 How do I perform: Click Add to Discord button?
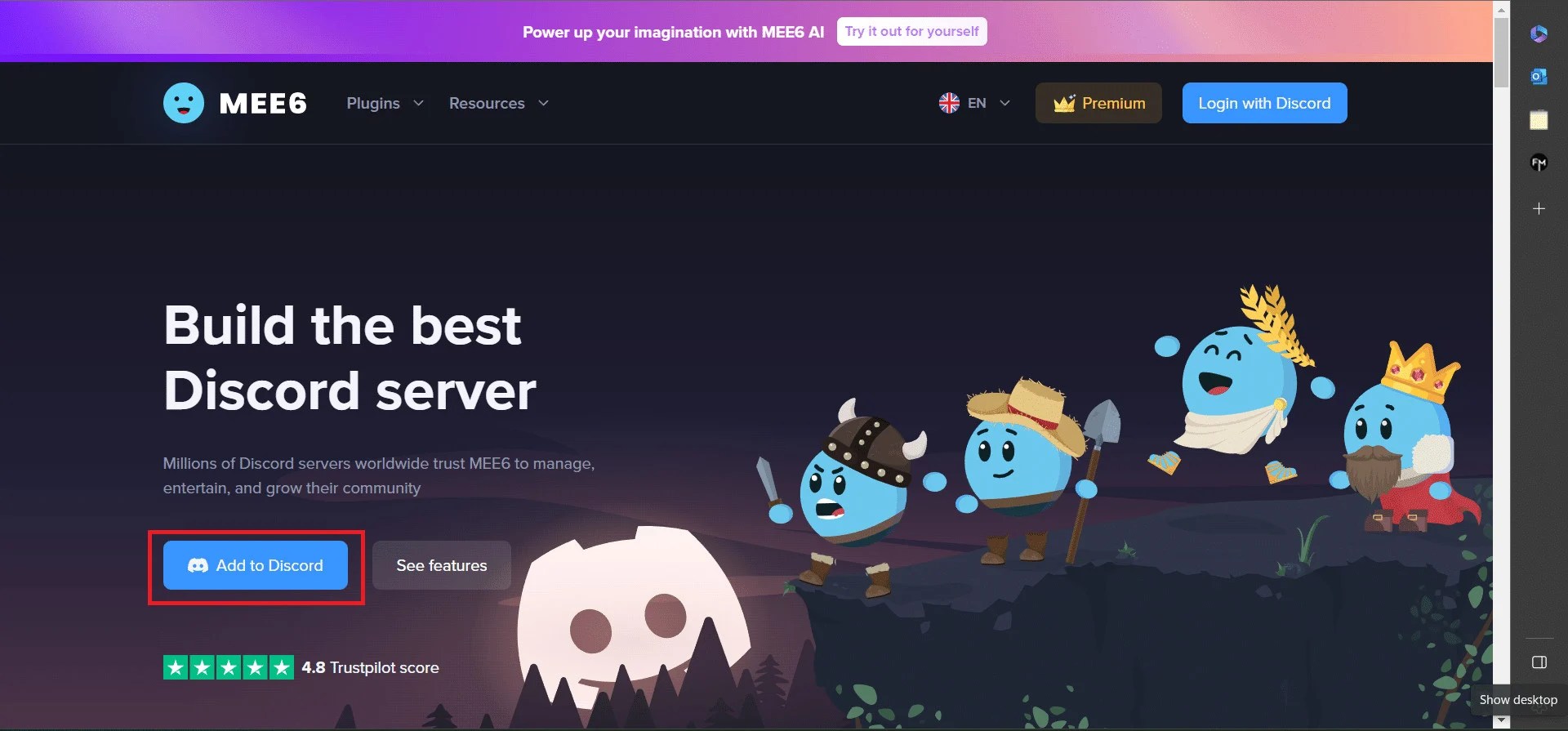(256, 565)
